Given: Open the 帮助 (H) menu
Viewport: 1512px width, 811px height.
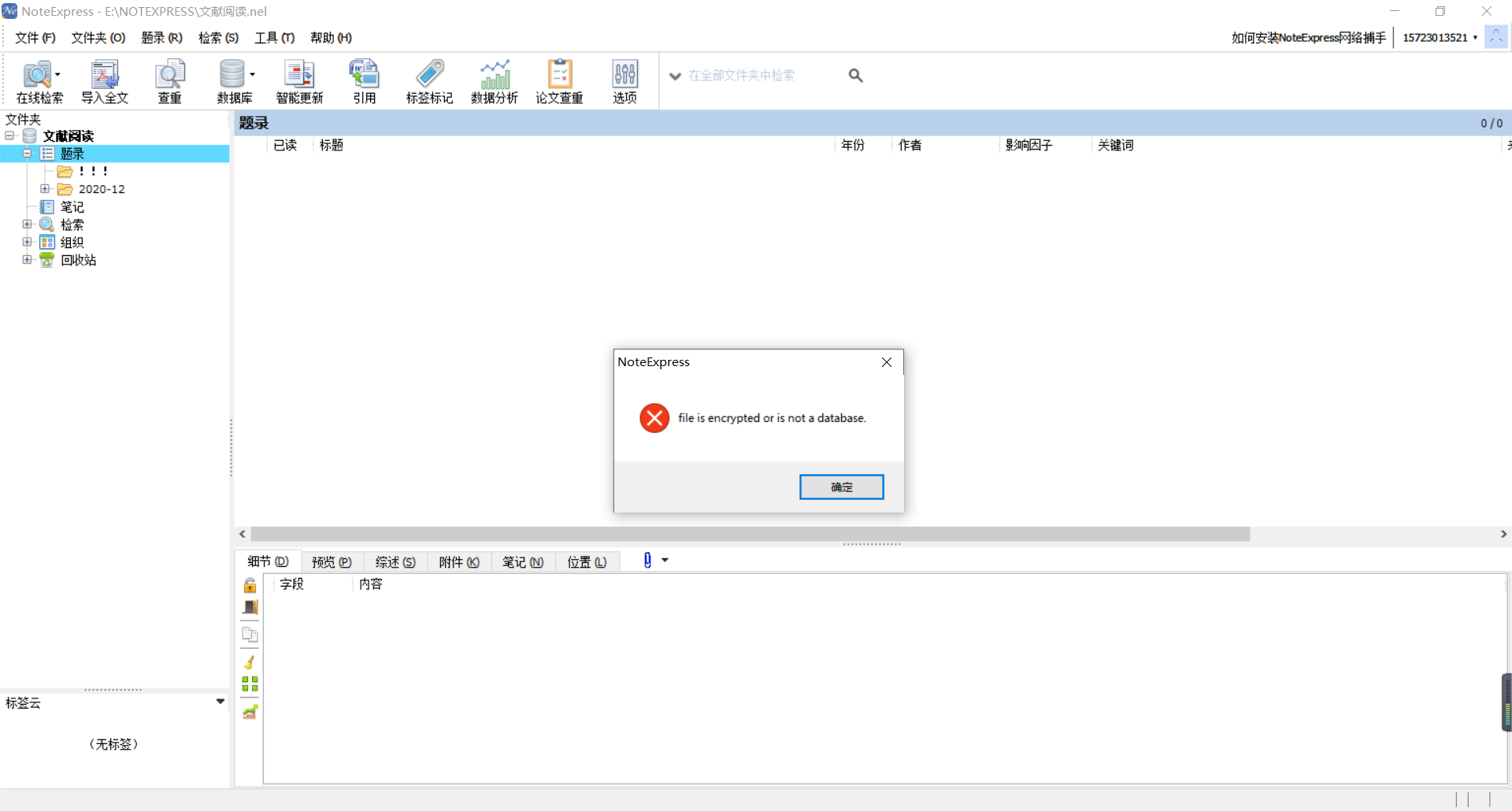Looking at the screenshot, I should (x=331, y=38).
